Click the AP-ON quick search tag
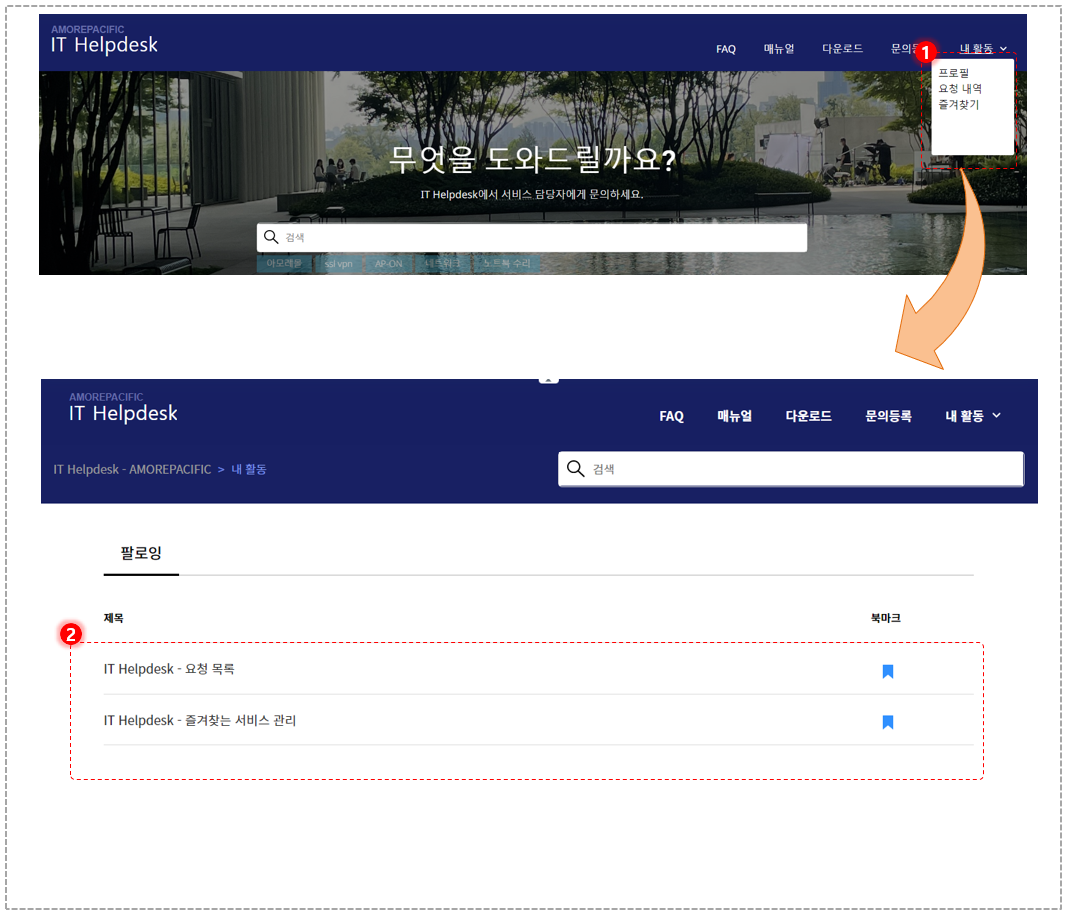1068x918 pixels. click(389, 264)
